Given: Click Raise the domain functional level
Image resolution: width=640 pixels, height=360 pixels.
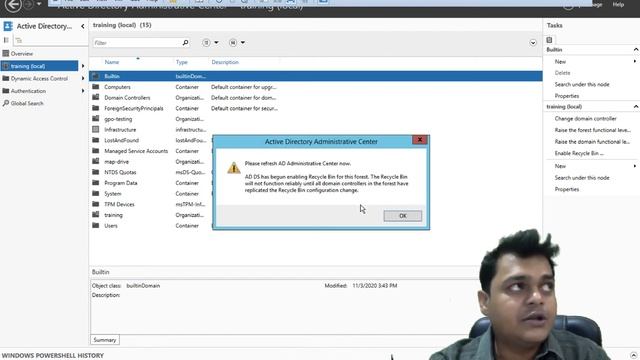Looking at the screenshot, I should [x=592, y=142].
